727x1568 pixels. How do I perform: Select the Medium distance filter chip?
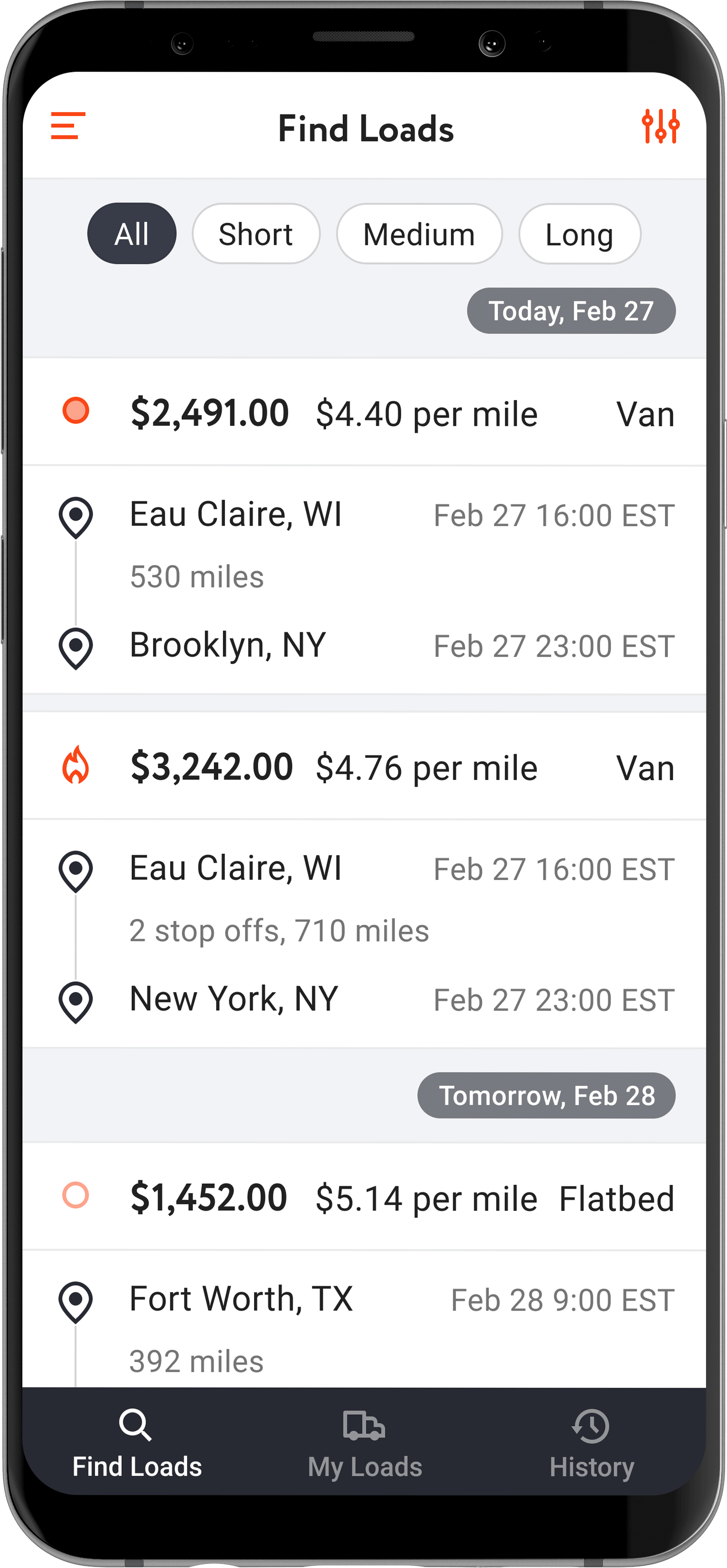pyautogui.click(x=419, y=234)
